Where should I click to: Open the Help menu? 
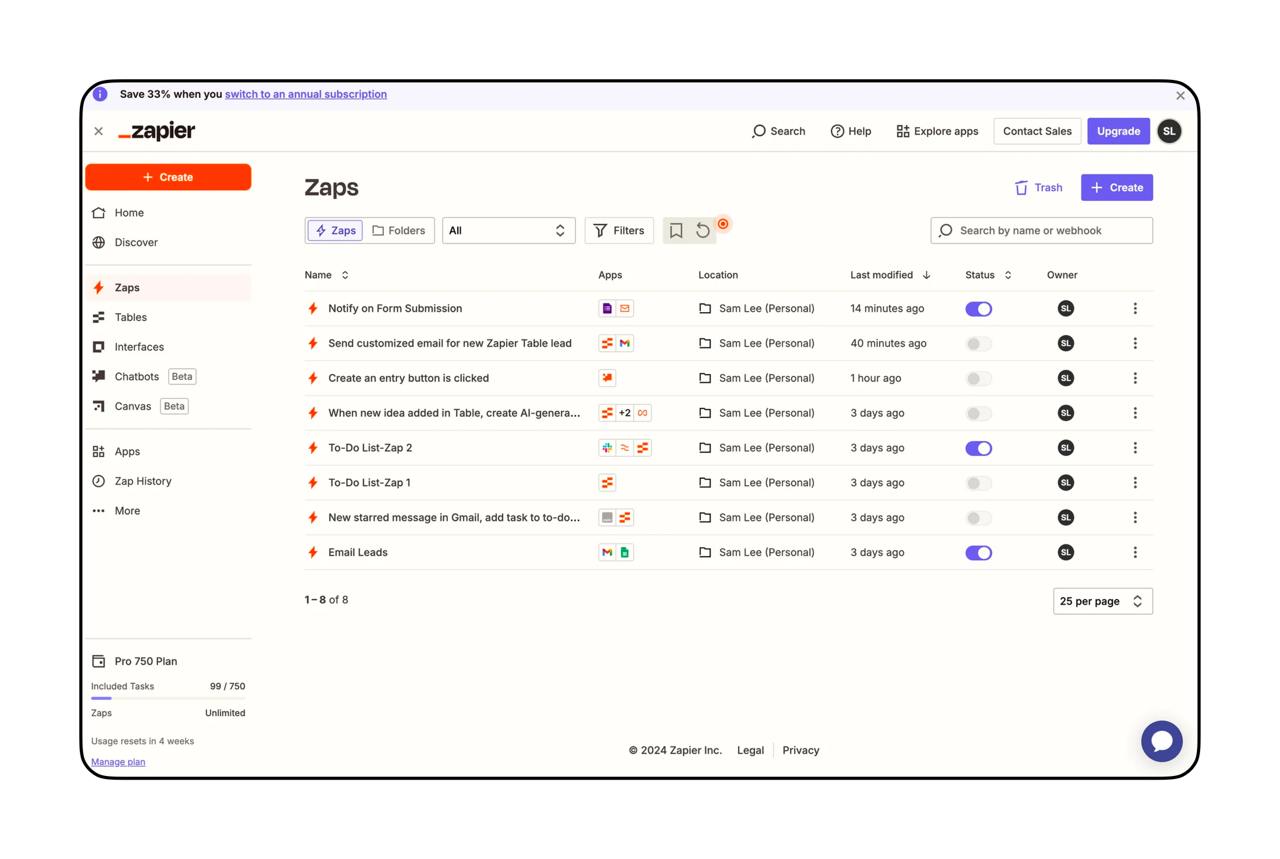click(x=851, y=131)
